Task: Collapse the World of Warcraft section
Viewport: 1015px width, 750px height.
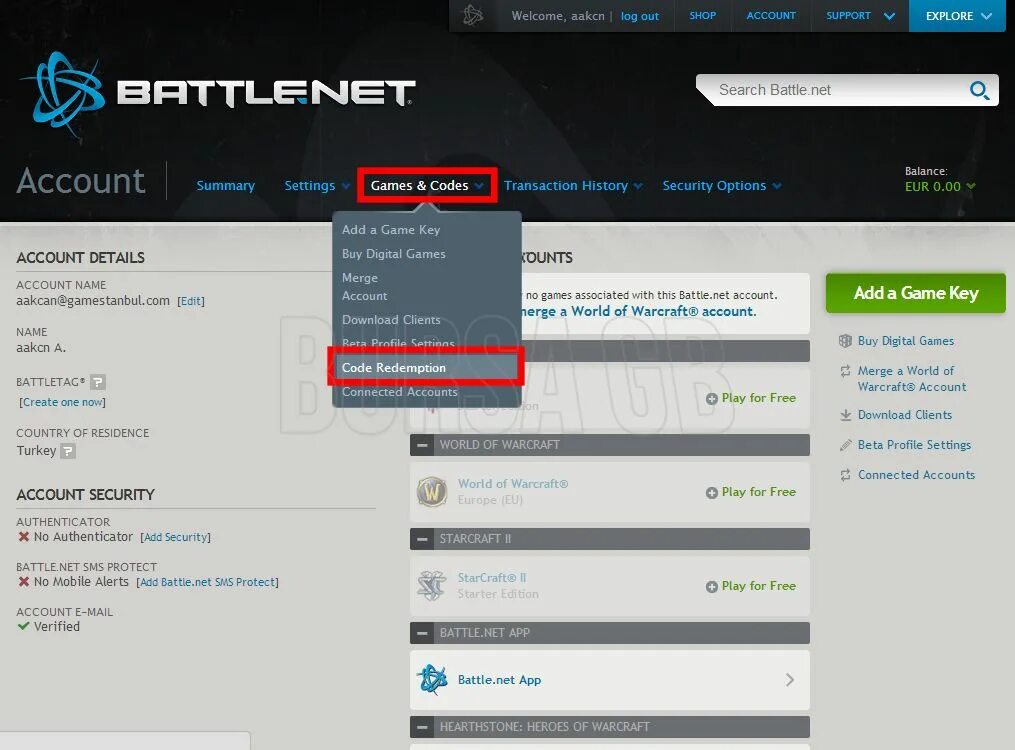Action: click(422, 445)
